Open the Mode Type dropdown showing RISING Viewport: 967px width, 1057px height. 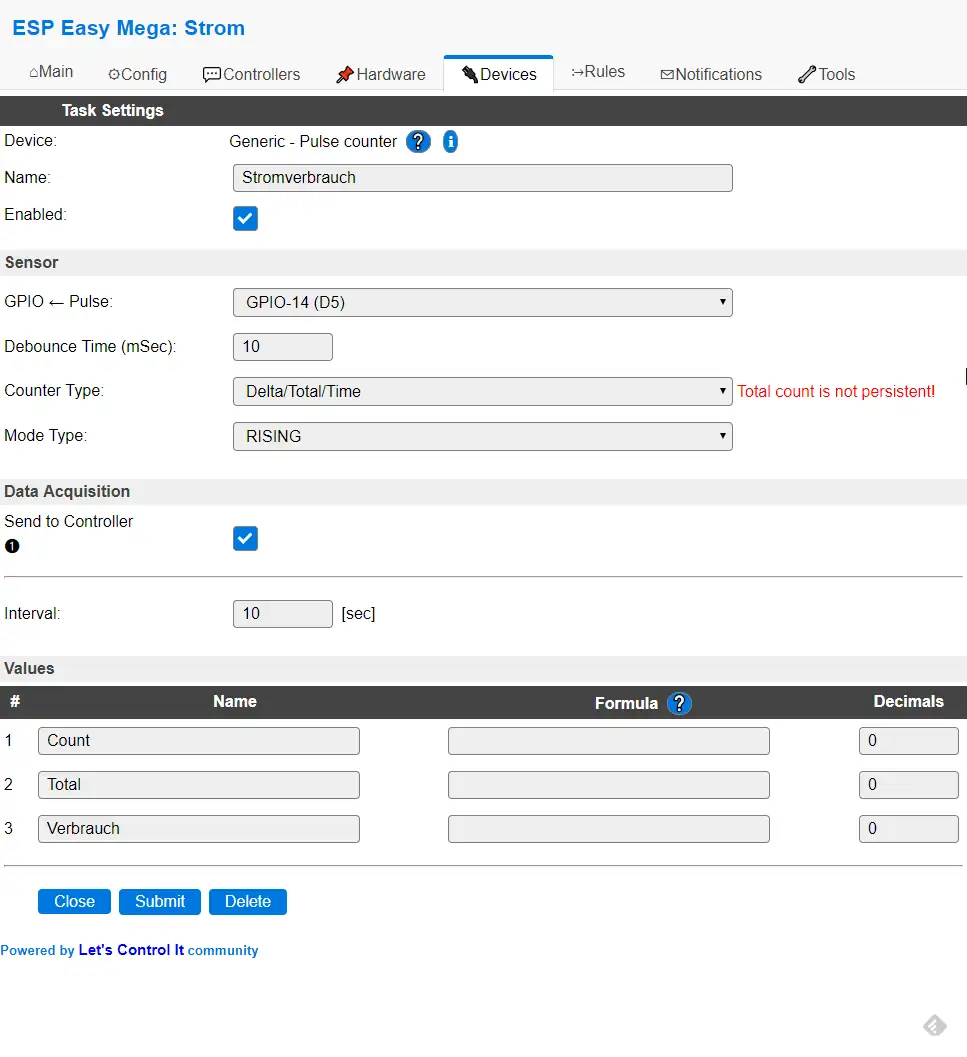coord(482,436)
